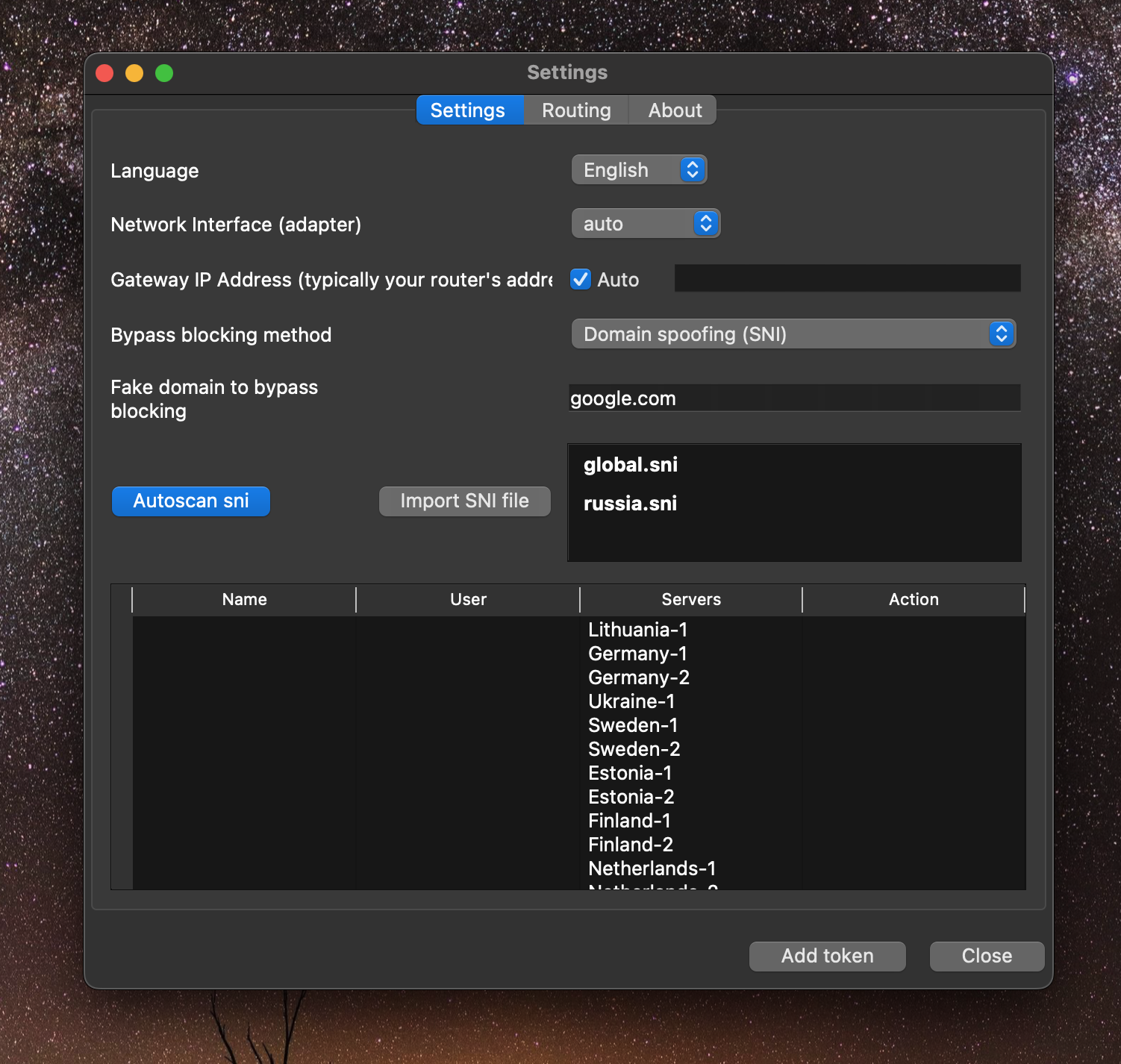Click the Name column header

coord(244,600)
